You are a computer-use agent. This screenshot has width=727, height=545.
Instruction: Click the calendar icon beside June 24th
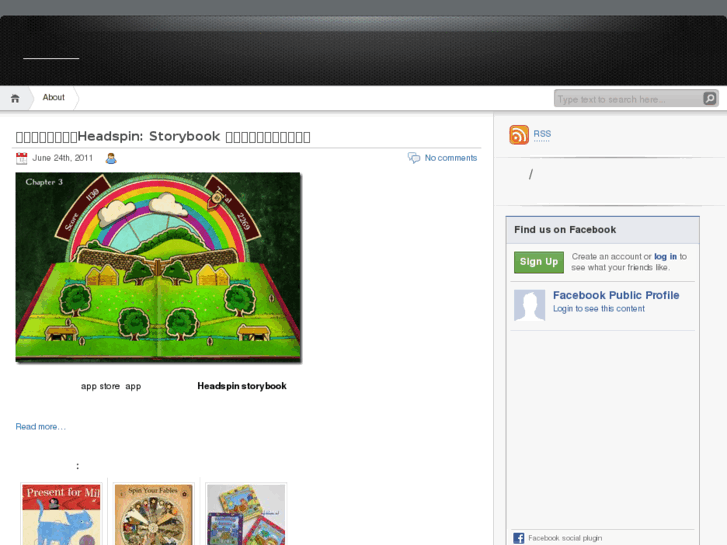pyautogui.click(x=21, y=158)
